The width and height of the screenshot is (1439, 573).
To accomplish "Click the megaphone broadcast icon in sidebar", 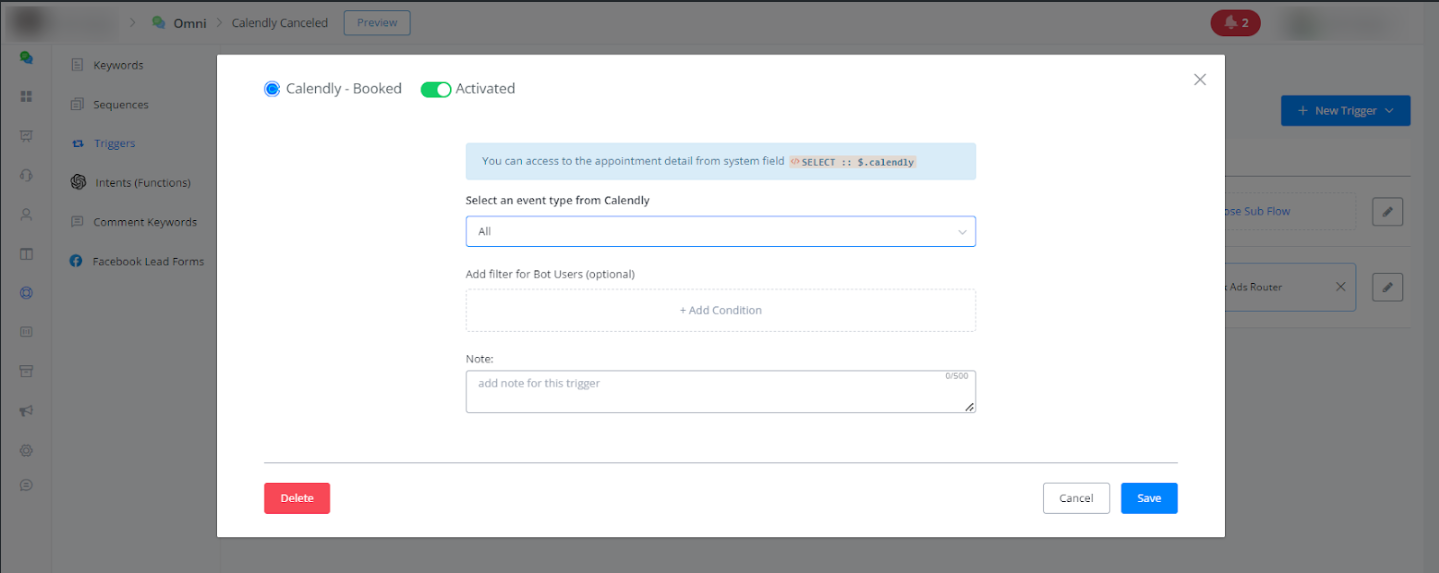I will pos(27,410).
